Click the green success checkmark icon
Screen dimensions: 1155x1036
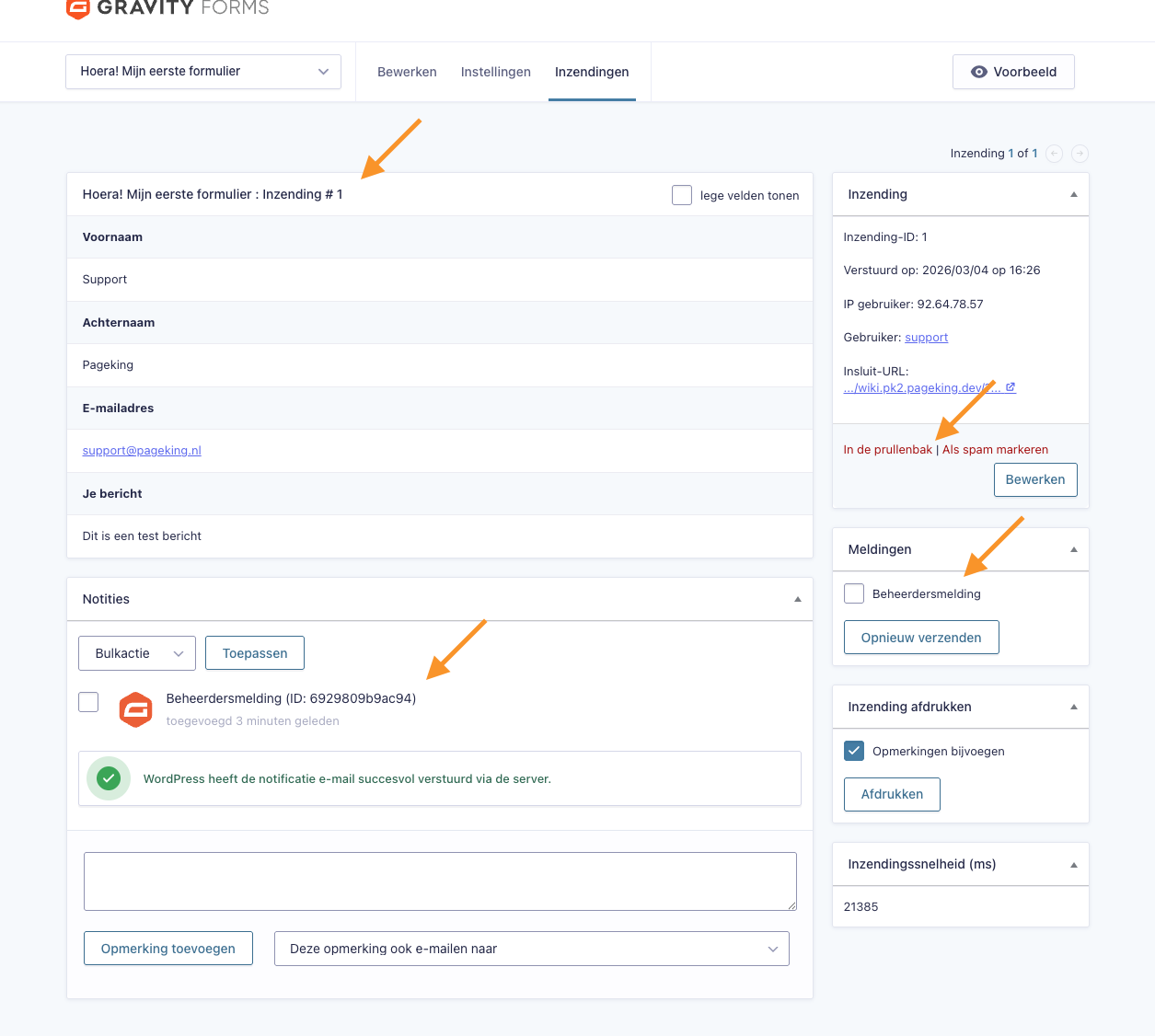coord(109,778)
